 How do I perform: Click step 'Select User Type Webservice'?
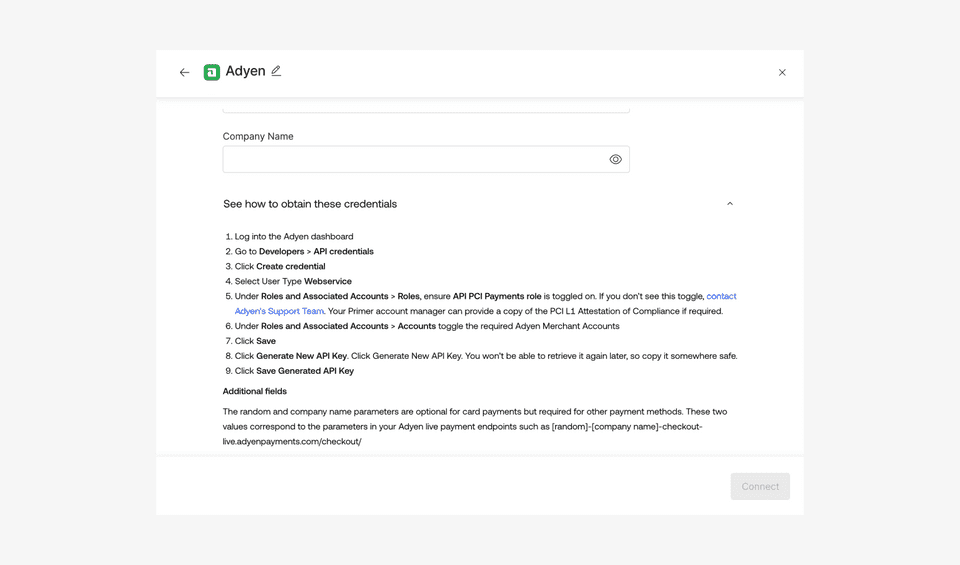point(293,282)
